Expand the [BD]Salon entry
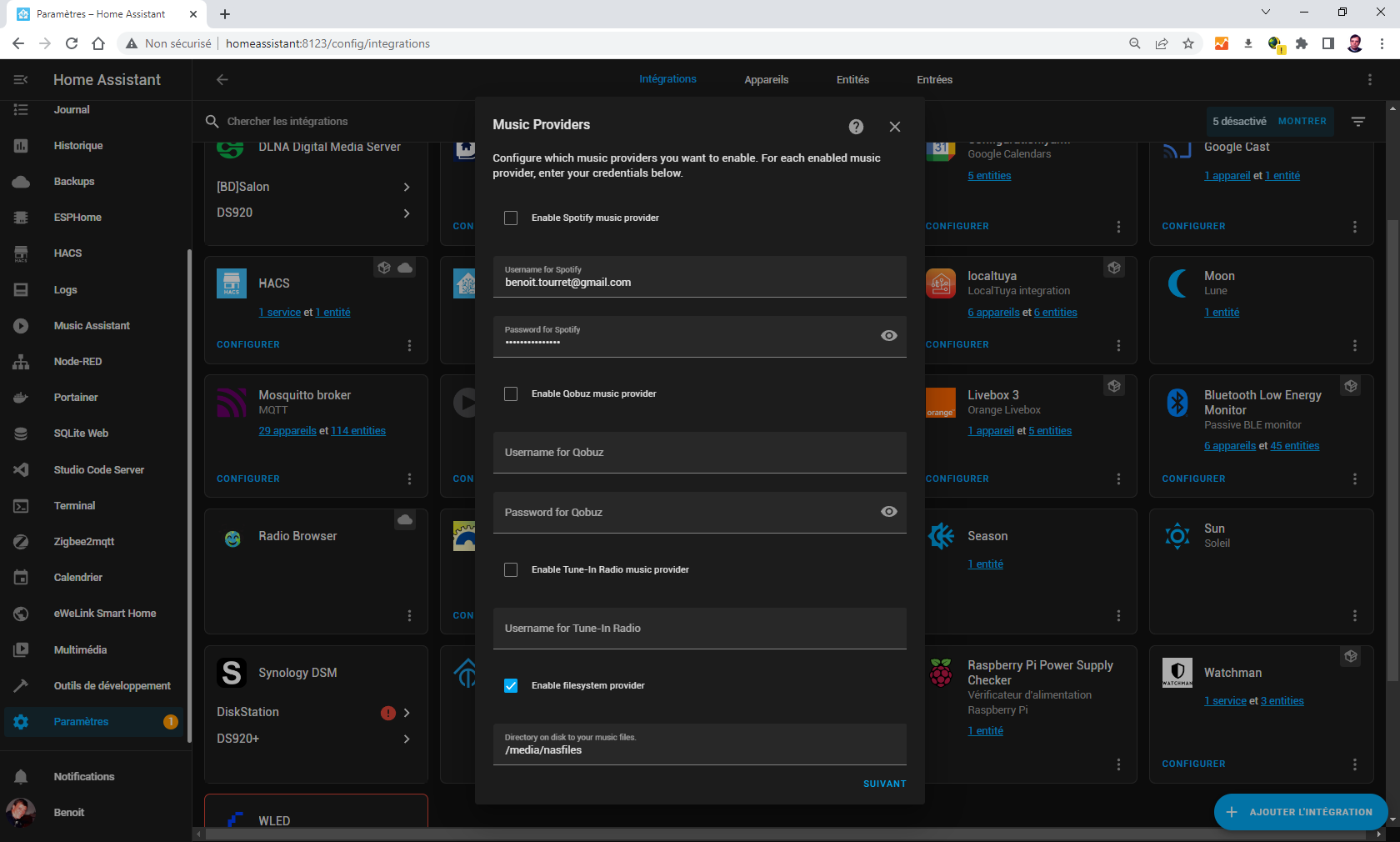This screenshot has height=842, width=1400. pos(315,187)
